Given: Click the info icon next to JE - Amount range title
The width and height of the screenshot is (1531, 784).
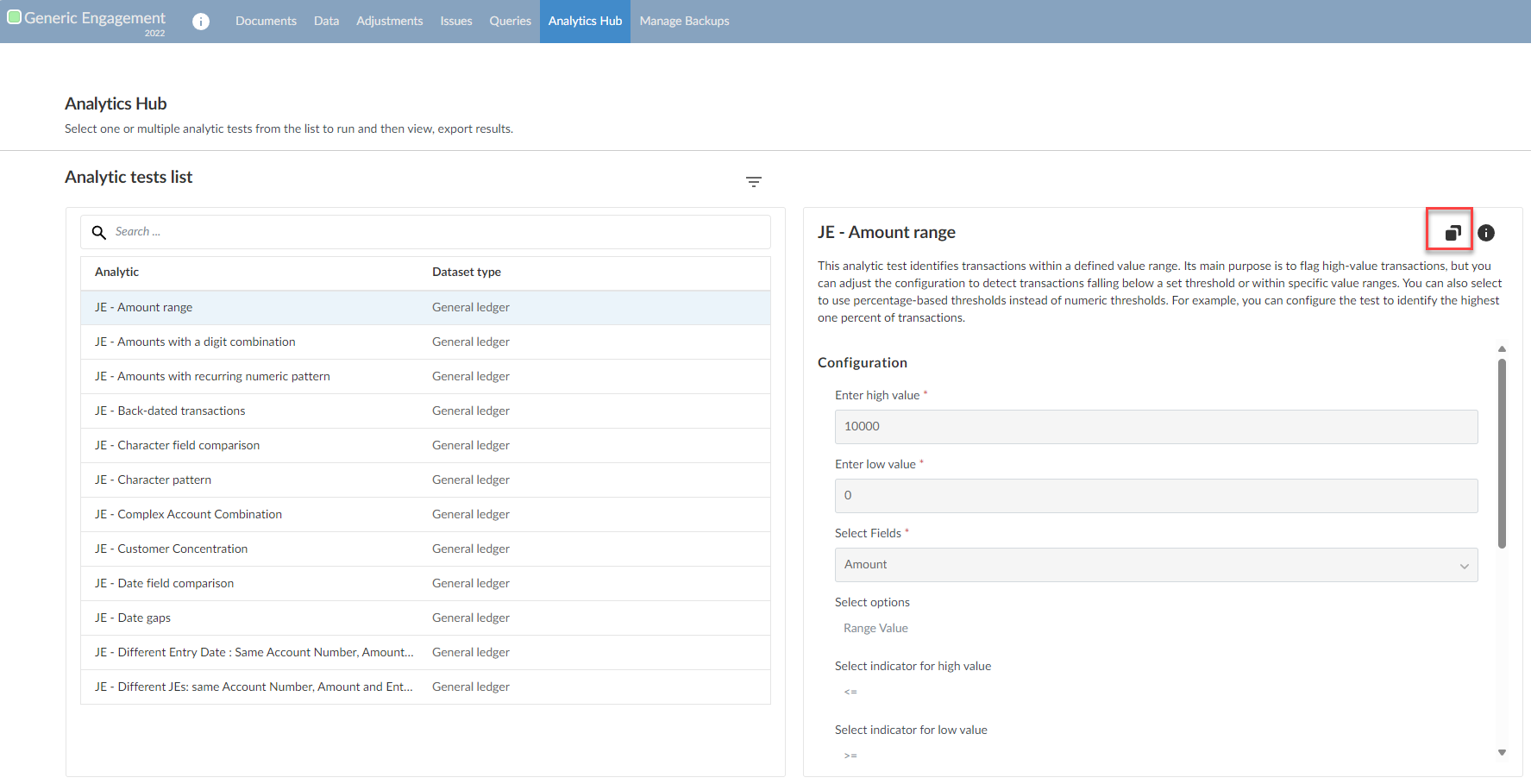Looking at the screenshot, I should click(1486, 233).
